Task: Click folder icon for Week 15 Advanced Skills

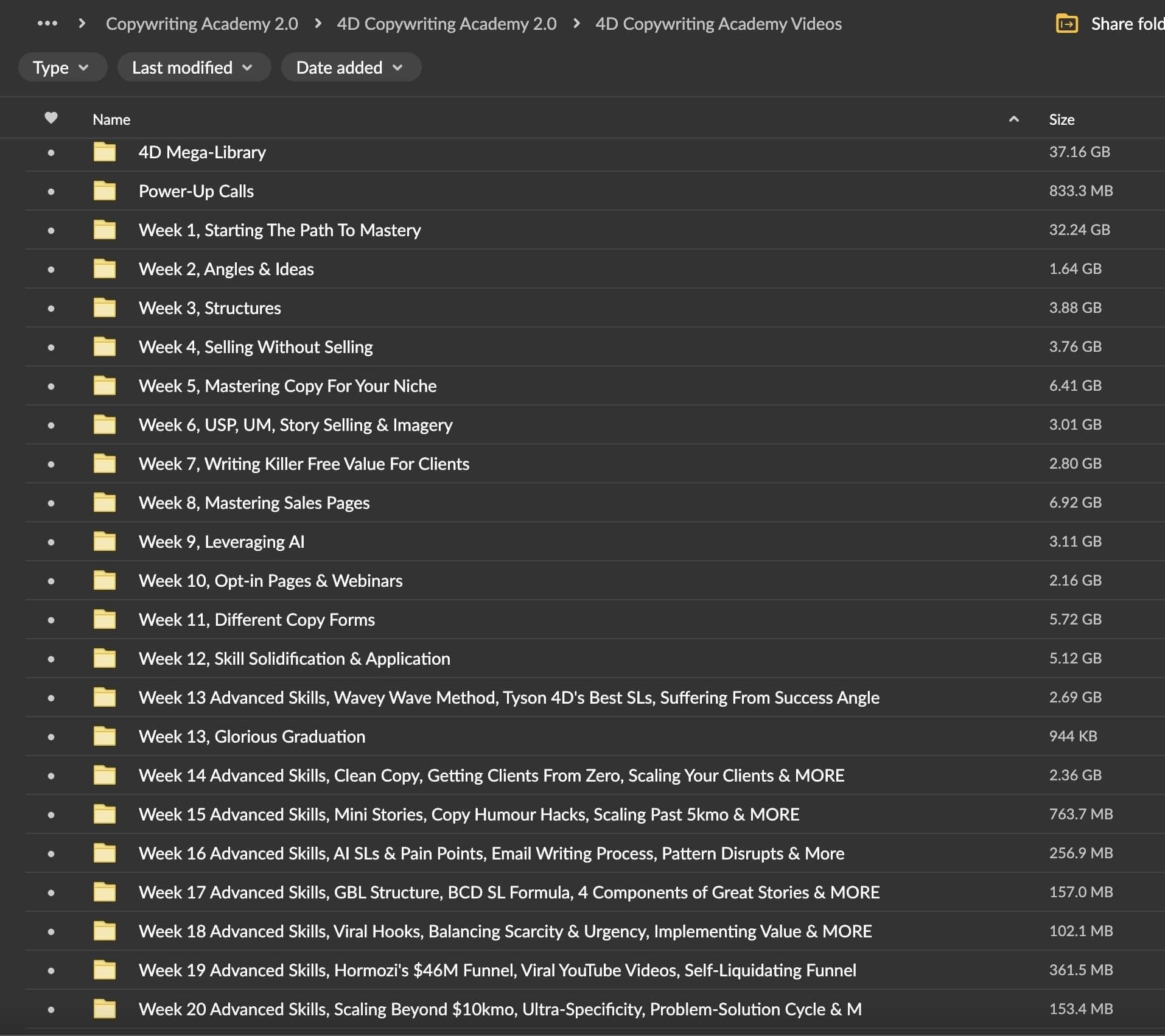Action: pyautogui.click(x=105, y=814)
